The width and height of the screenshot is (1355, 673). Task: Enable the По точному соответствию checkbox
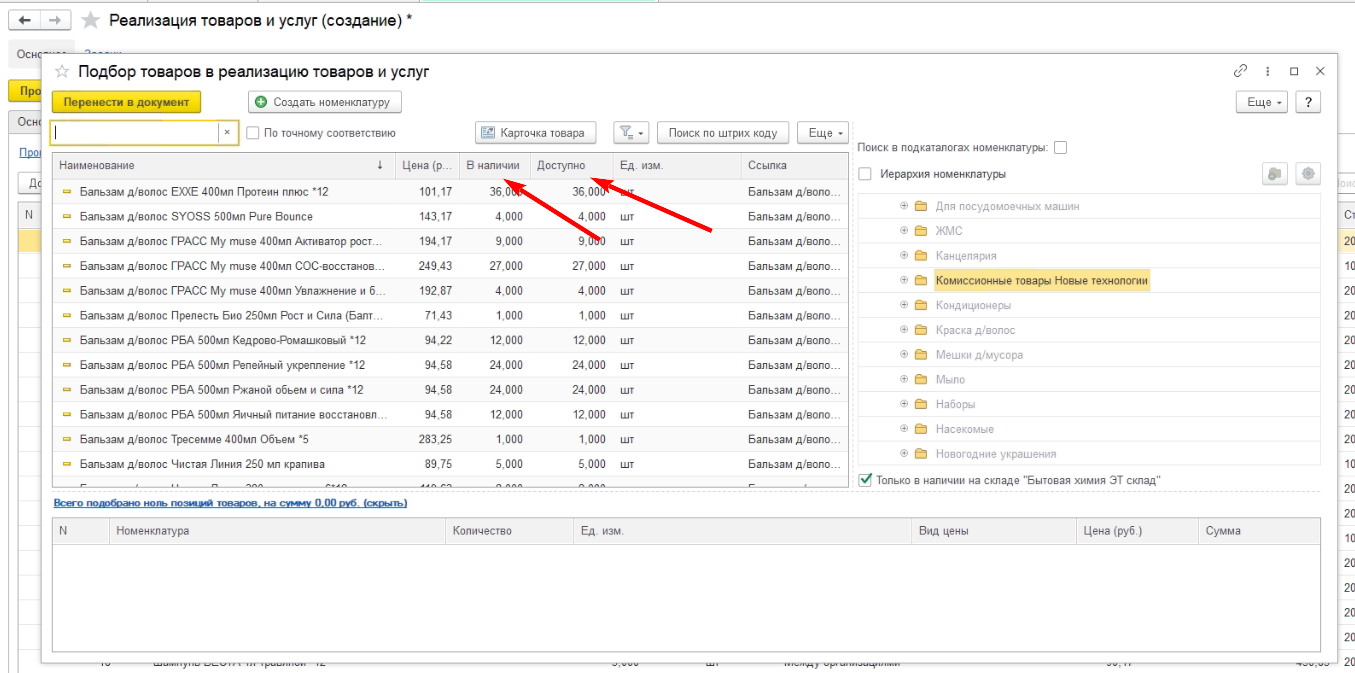[254, 133]
